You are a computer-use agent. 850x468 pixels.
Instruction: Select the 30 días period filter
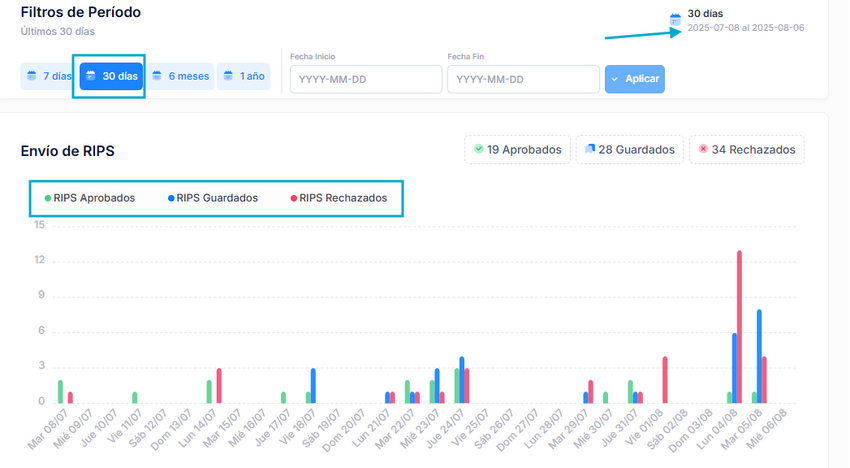point(111,76)
